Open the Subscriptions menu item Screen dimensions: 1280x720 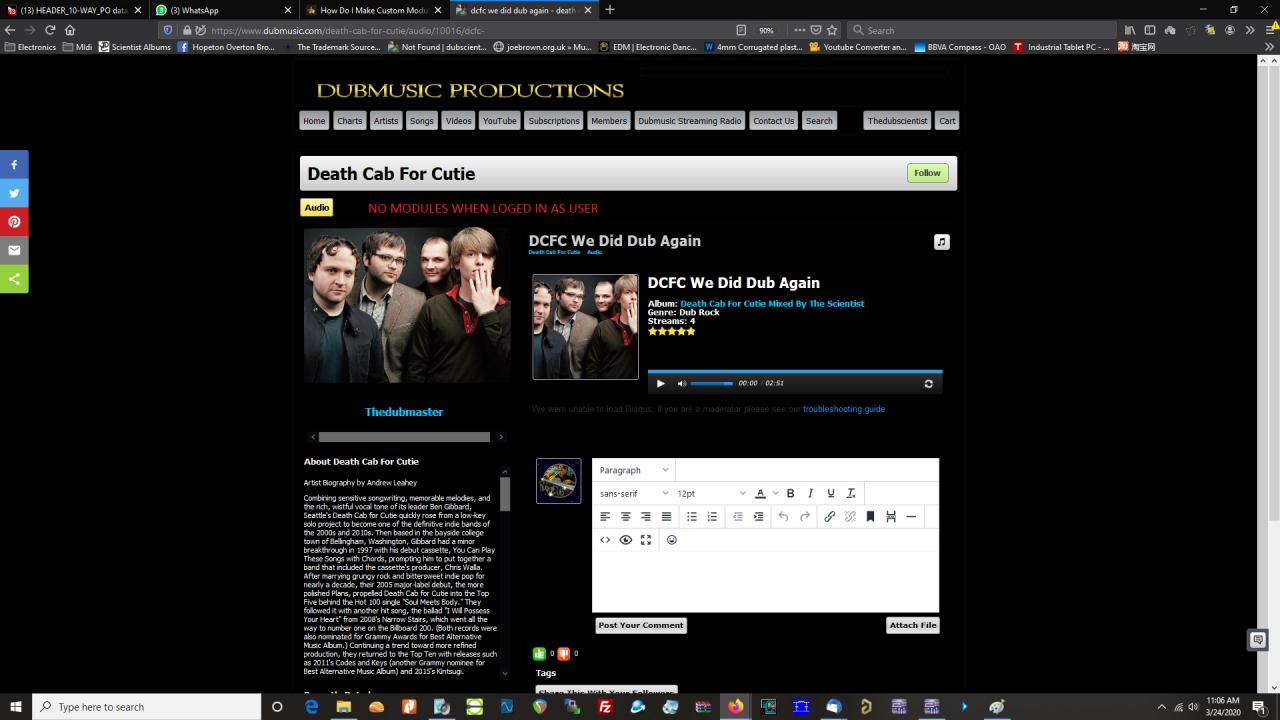554,121
